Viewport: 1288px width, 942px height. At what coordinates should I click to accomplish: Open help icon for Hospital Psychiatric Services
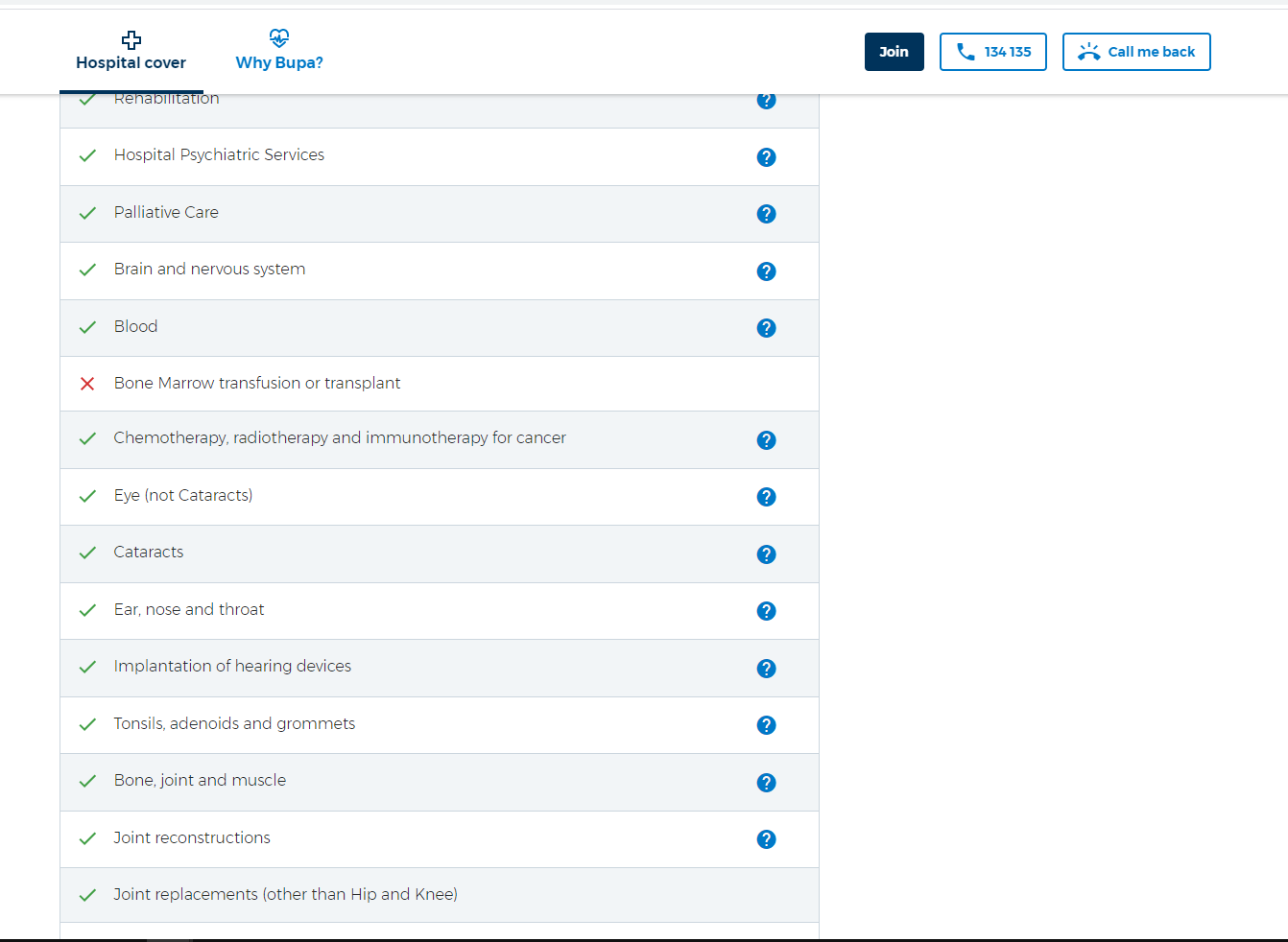[766, 157]
